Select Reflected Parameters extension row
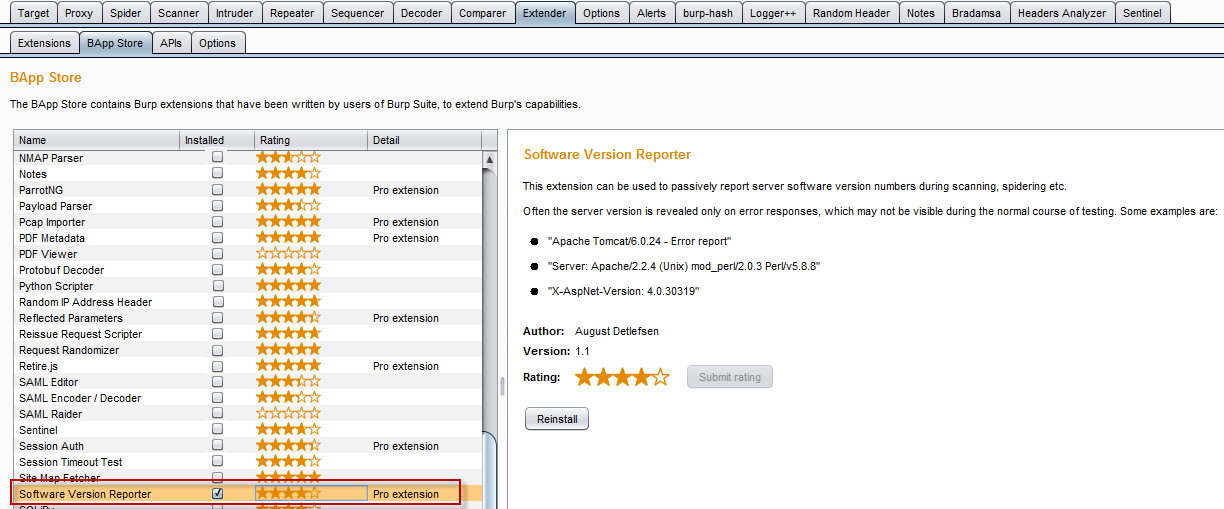1224x509 pixels. coord(248,317)
